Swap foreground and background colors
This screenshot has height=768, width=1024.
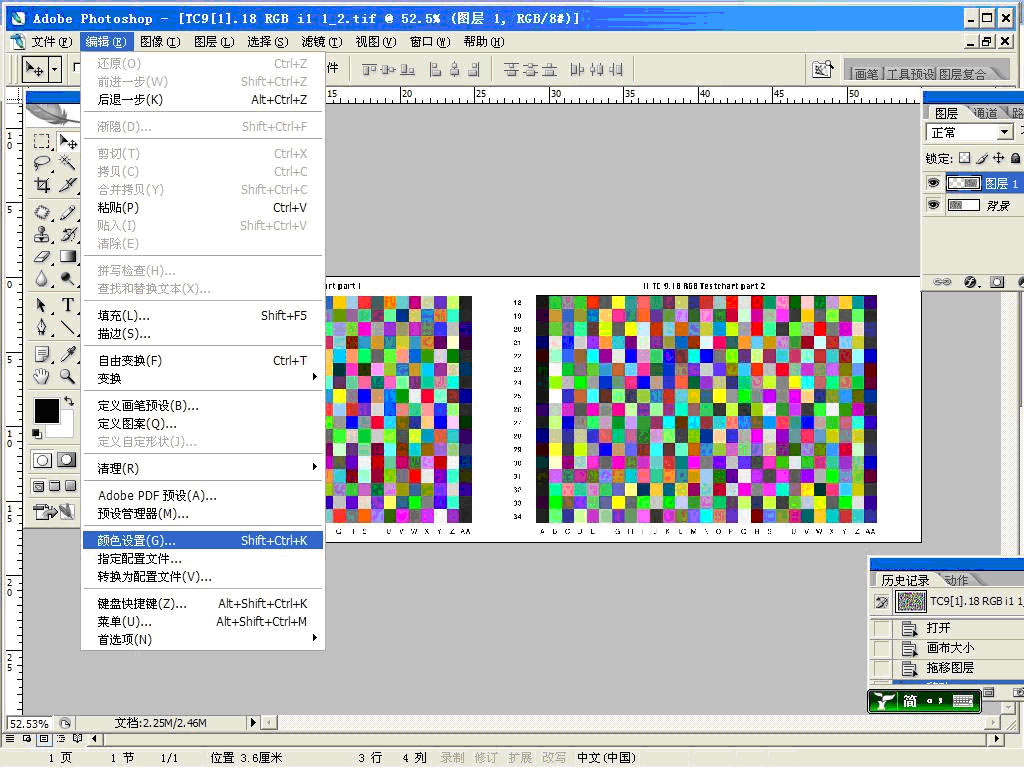(x=69, y=401)
